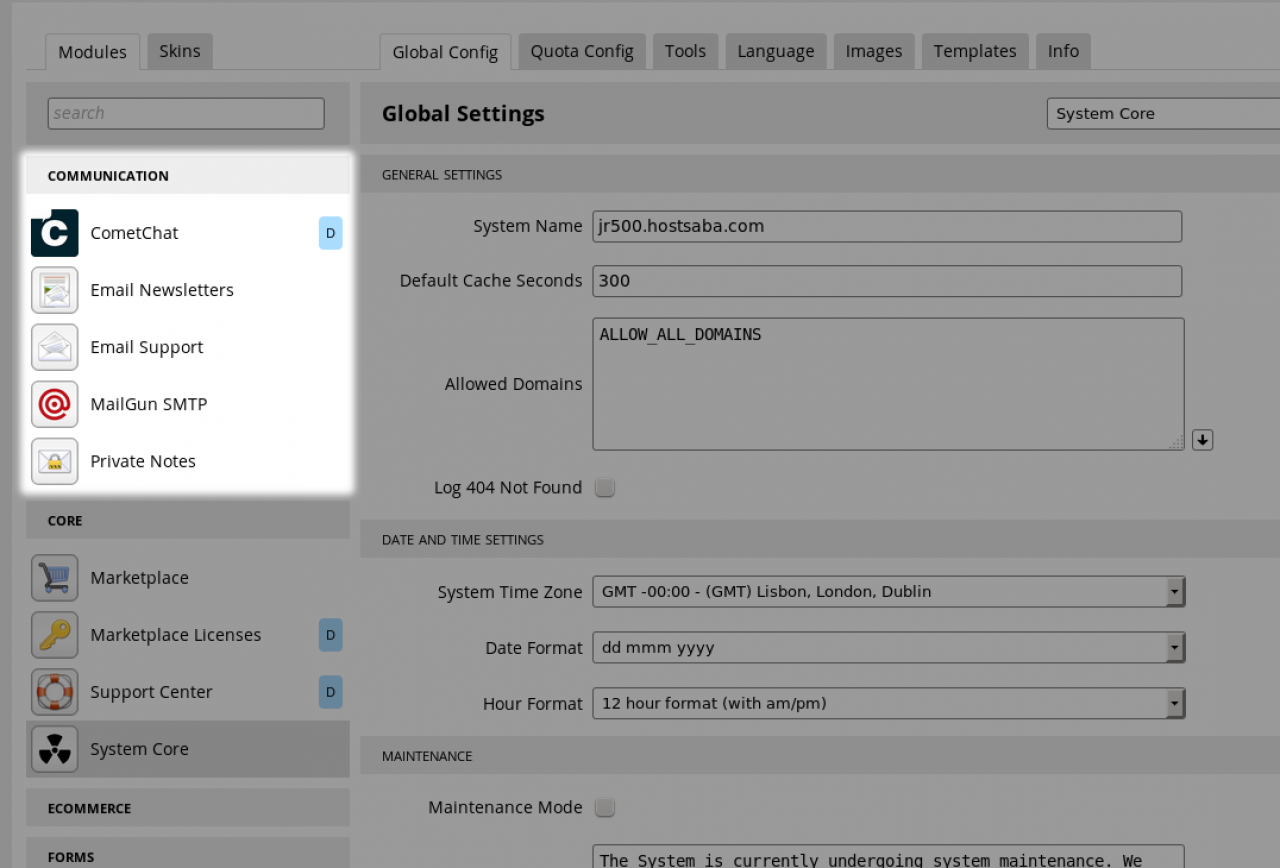Viewport: 1280px width, 868px height.
Task: Open the Support Center lifebuoy icon
Action: [54, 692]
